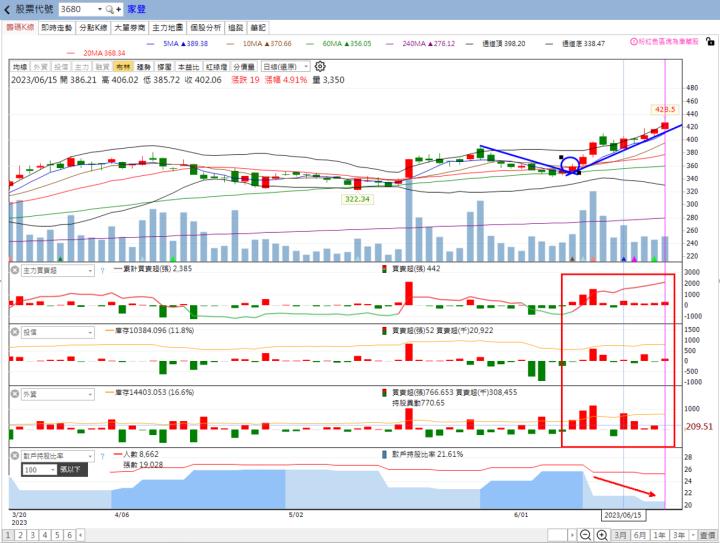Viewport: 720px width, 543px height.
Task: Switch to the 個股分析 tab
Action: 206,28
